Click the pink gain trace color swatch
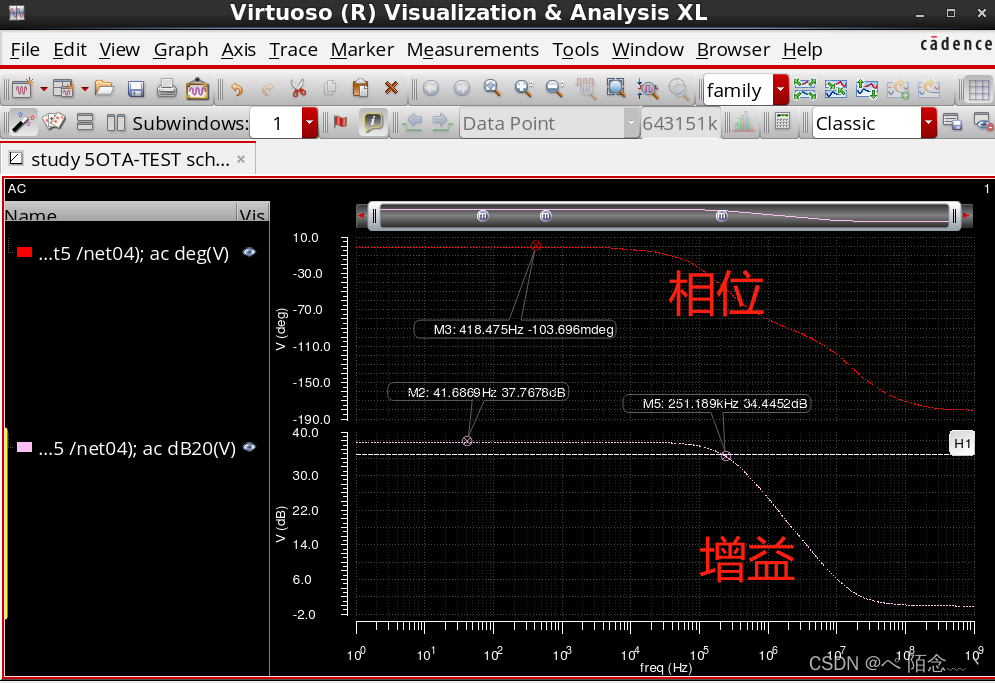This screenshot has height=683, width=995. pos(24,447)
